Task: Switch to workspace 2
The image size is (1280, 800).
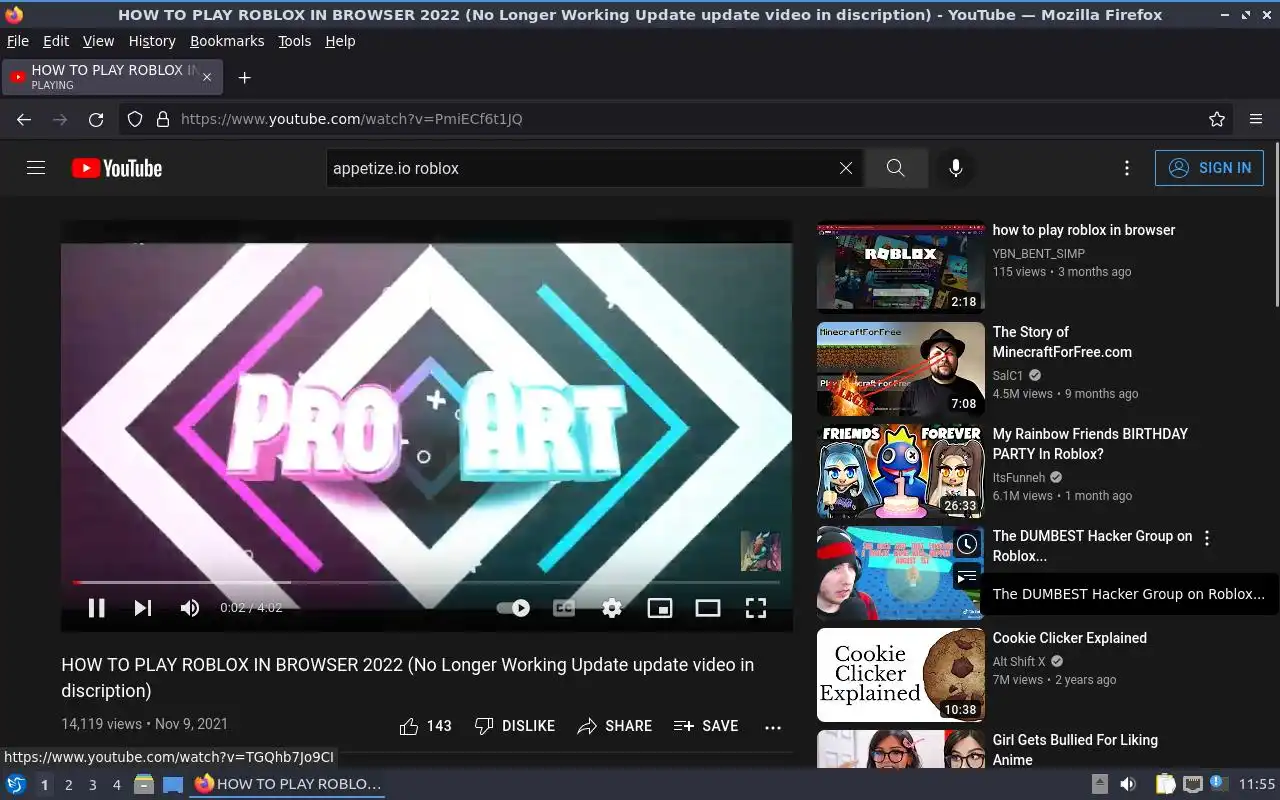Action: [69, 785]
